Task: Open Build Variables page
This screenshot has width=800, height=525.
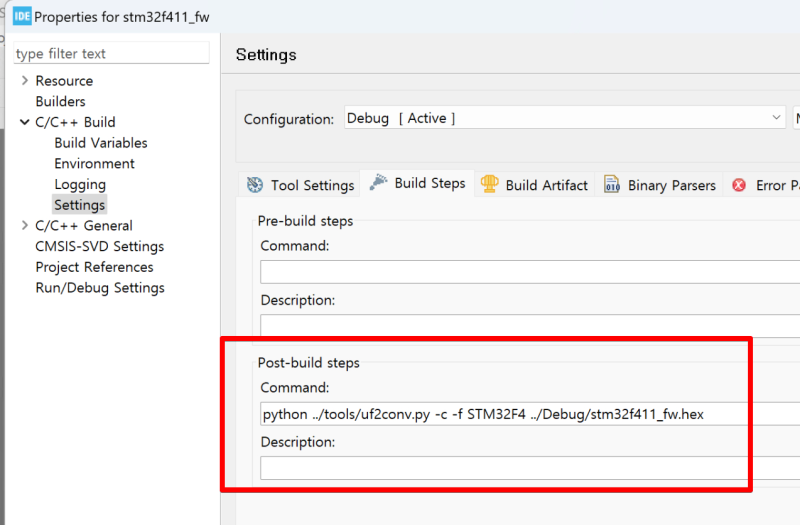Action: tap(101, 143)
